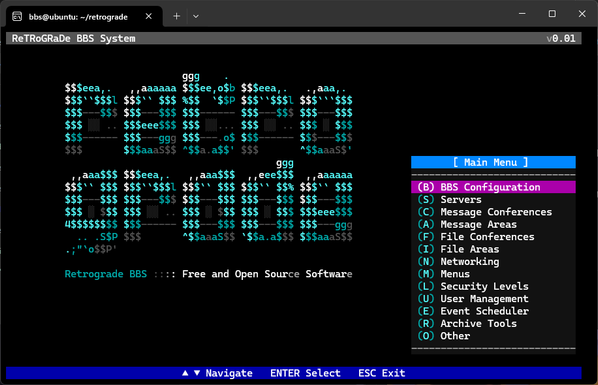Image resolution: width=598 pixels, height=385 pixels.
Task: Choose the Networking option
Action: [493, 261]
